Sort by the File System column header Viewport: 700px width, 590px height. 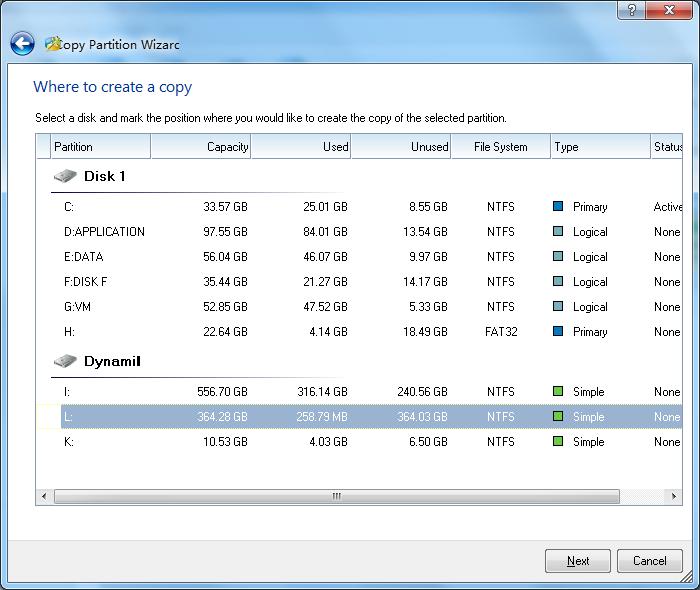coord(500,146)
